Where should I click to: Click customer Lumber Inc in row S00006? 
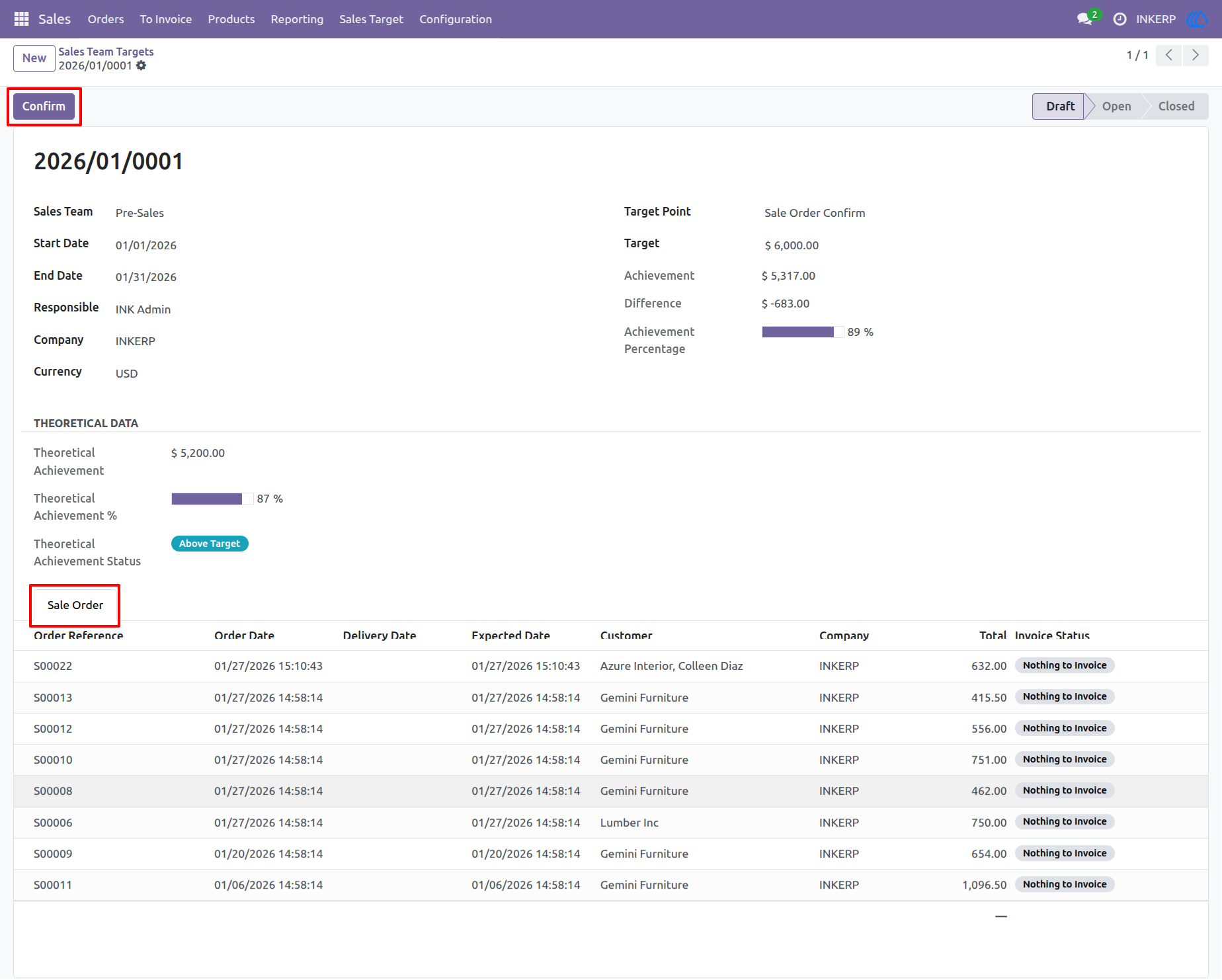tap(630, 823)
